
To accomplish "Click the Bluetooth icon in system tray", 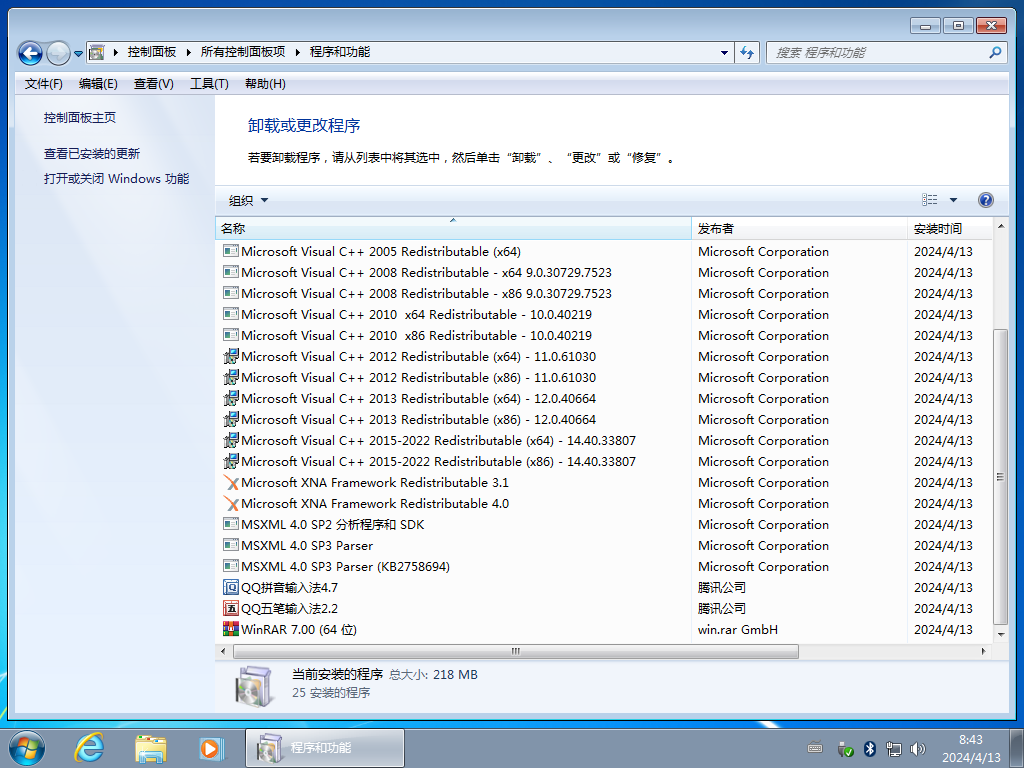I will coord(869,748).
